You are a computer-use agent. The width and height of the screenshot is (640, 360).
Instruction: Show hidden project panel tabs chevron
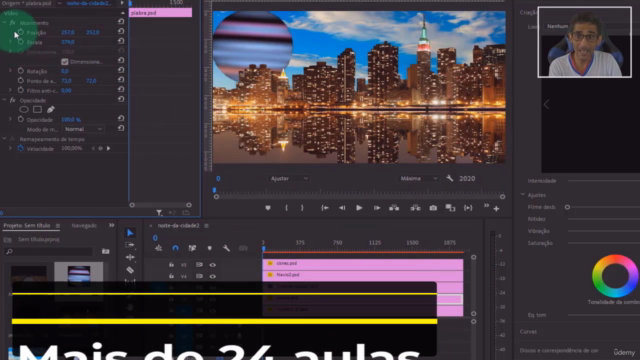111,225
